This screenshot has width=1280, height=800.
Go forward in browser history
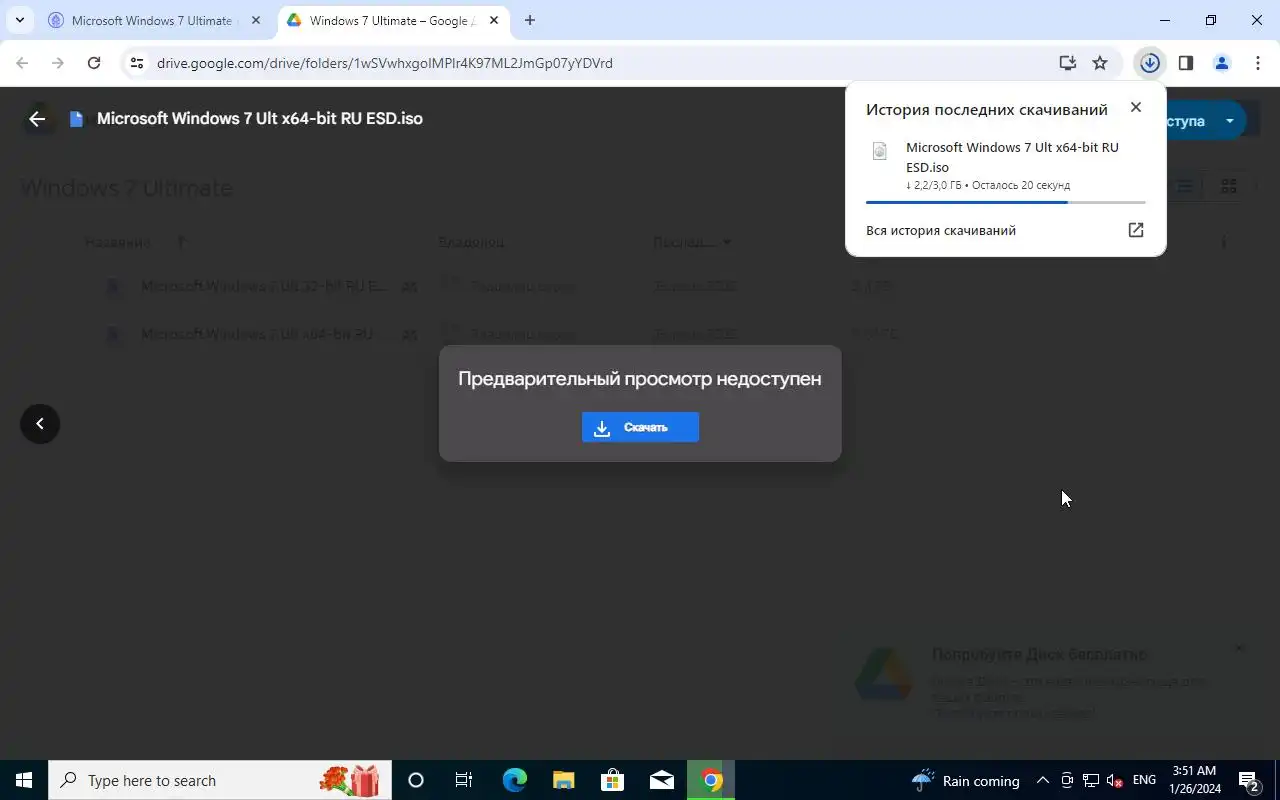coord(58,63)
